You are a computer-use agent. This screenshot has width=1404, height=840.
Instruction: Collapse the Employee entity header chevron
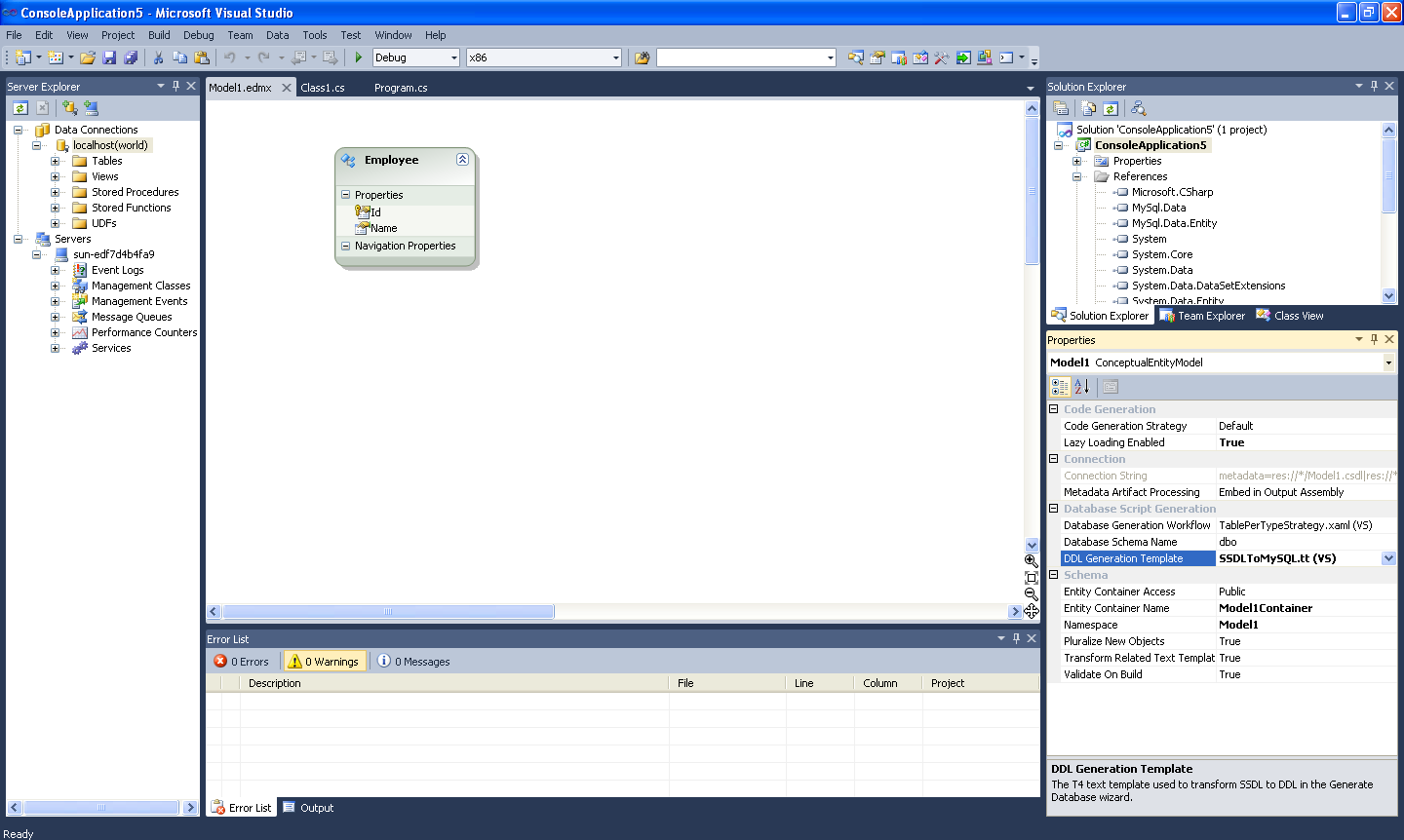462,159
